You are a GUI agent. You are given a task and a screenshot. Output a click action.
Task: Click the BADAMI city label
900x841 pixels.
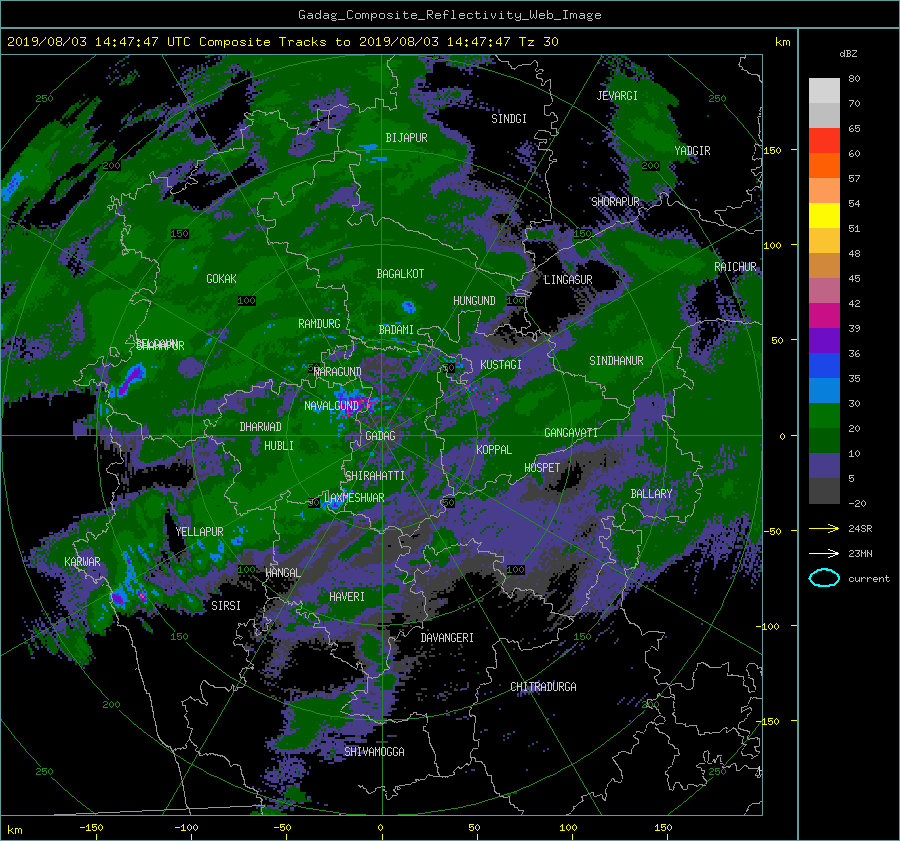coord(396,330)
